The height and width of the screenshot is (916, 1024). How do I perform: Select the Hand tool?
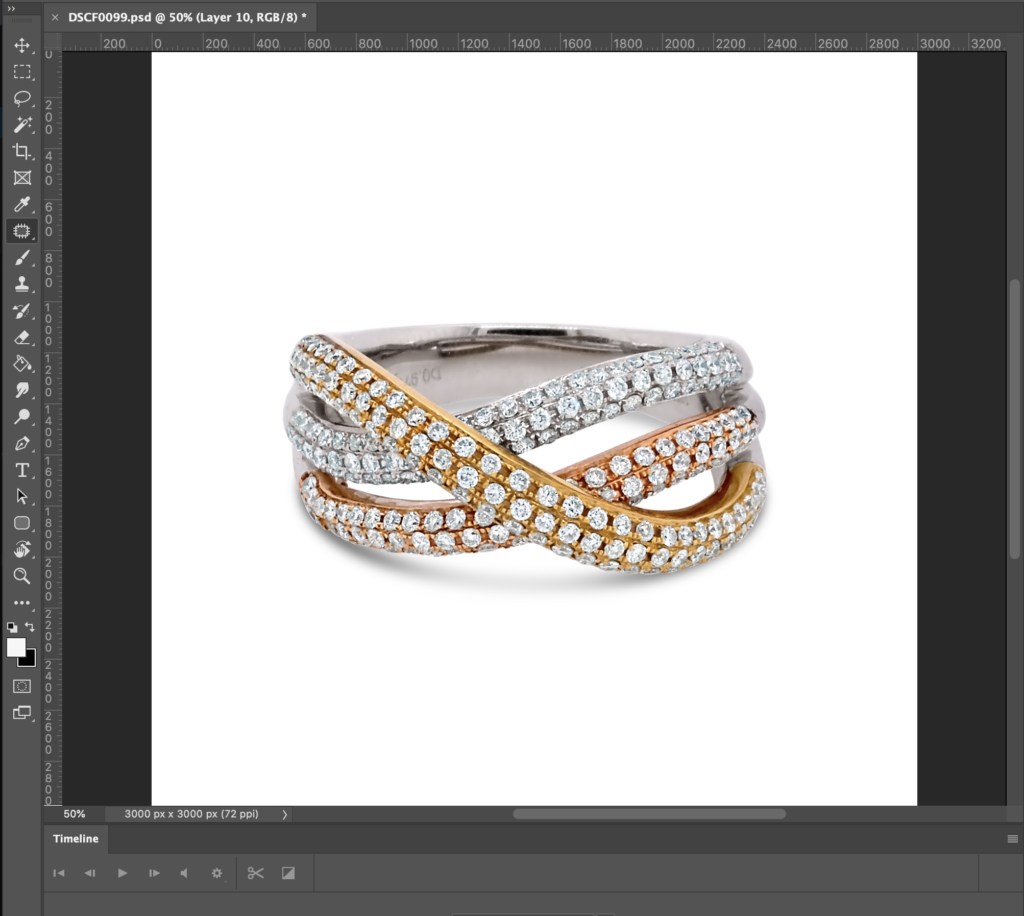pyautogui.click(x=22, y=550)
